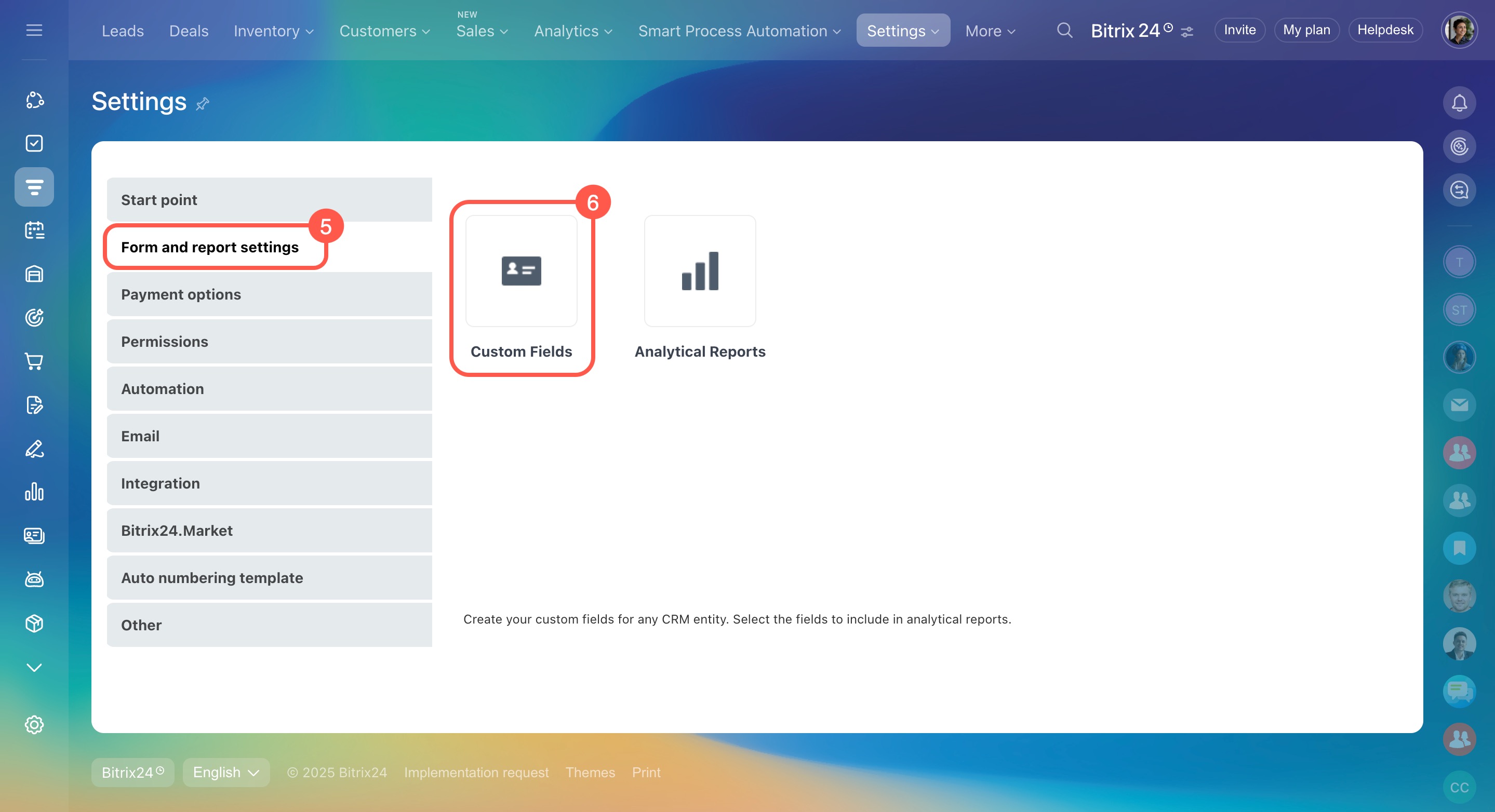Open the hamburger menu icon
Screen dimensions: 1495x812
coord(34,30)
